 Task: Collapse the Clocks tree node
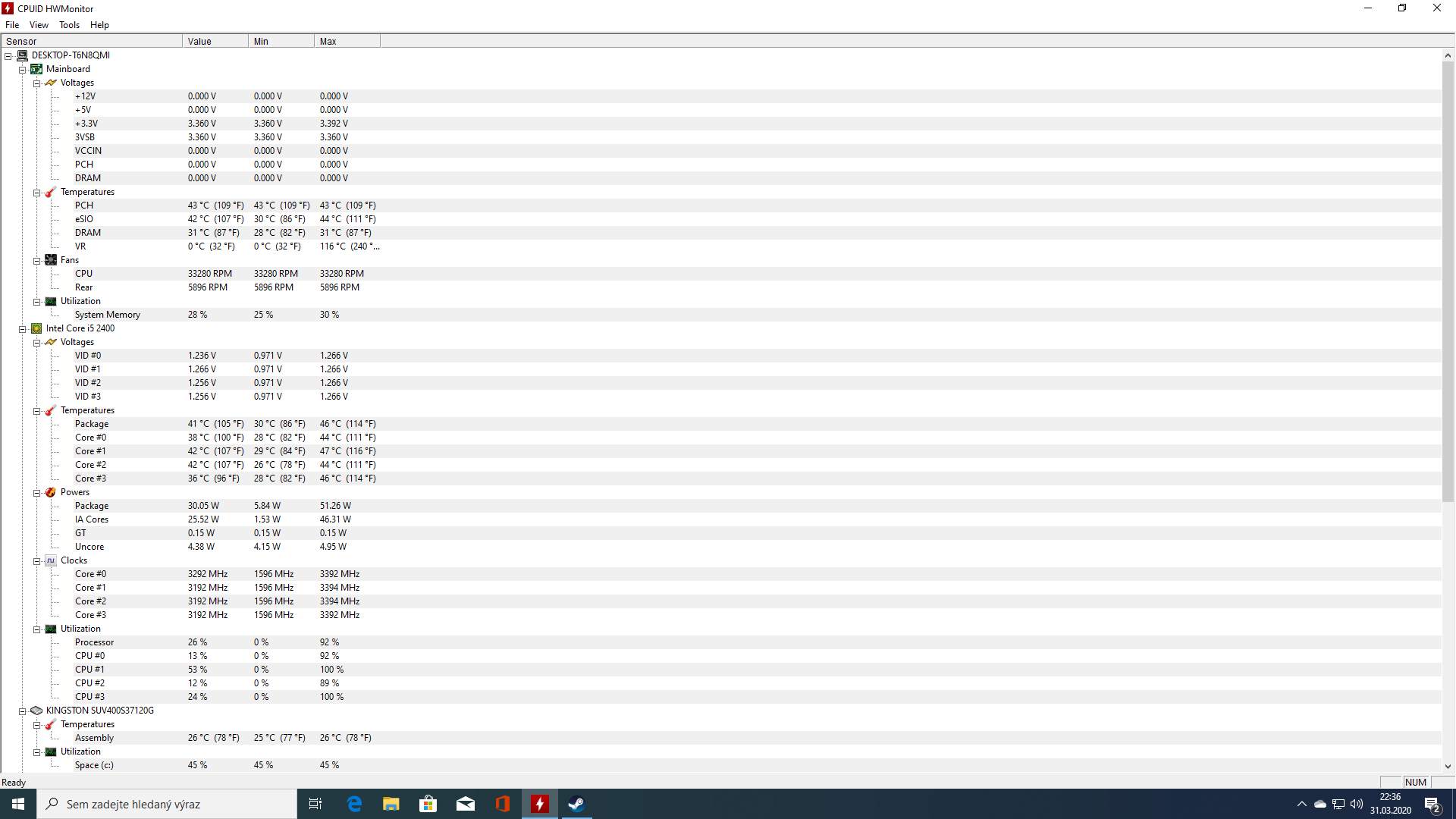[x=36, y=561]
